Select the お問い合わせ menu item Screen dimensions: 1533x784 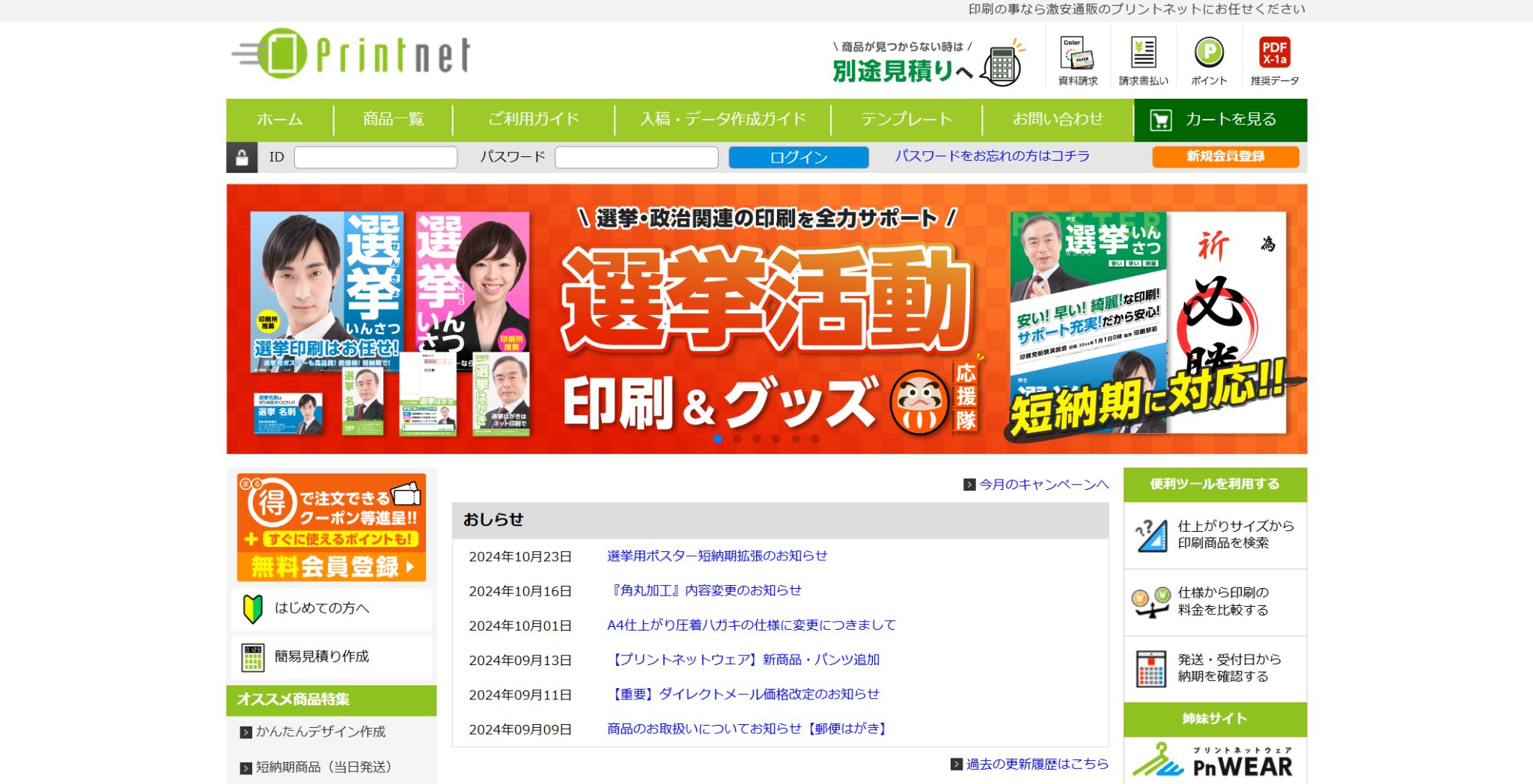click(1058, 118)
